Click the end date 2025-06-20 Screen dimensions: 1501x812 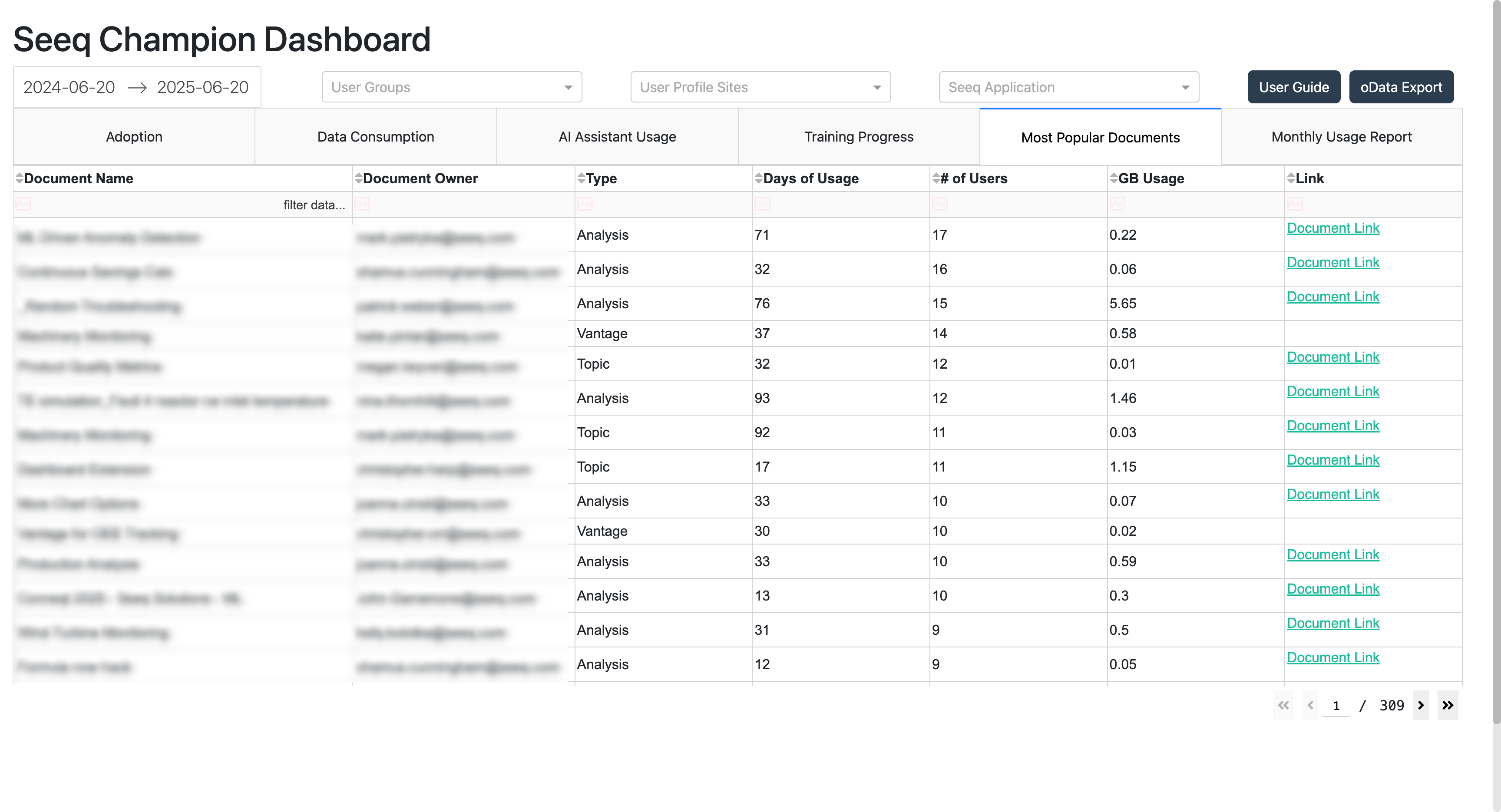click(x=202, y=87)
